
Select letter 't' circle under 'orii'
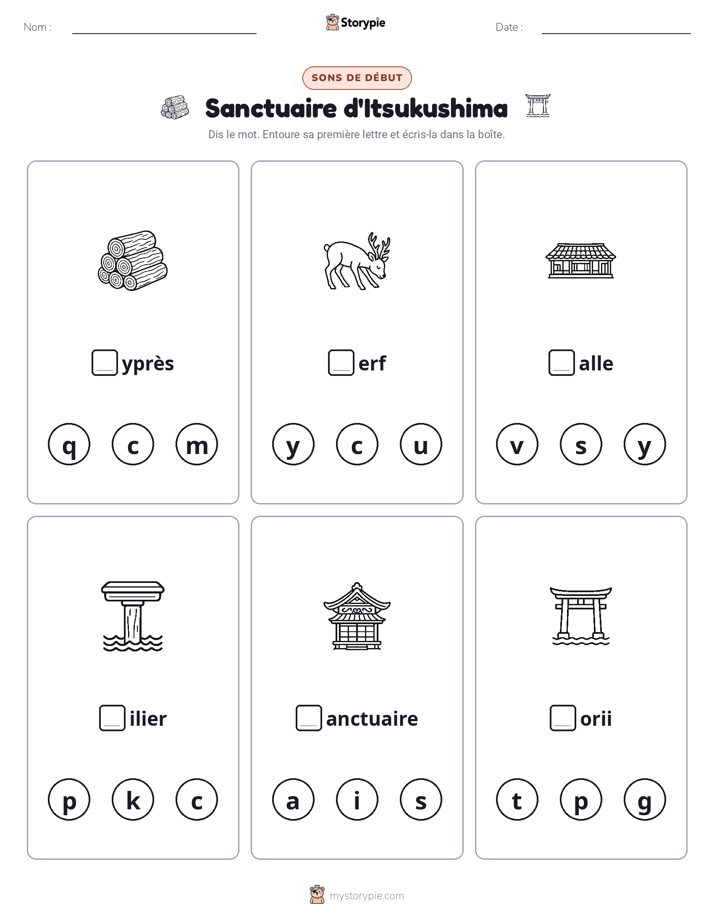(517, 800)
